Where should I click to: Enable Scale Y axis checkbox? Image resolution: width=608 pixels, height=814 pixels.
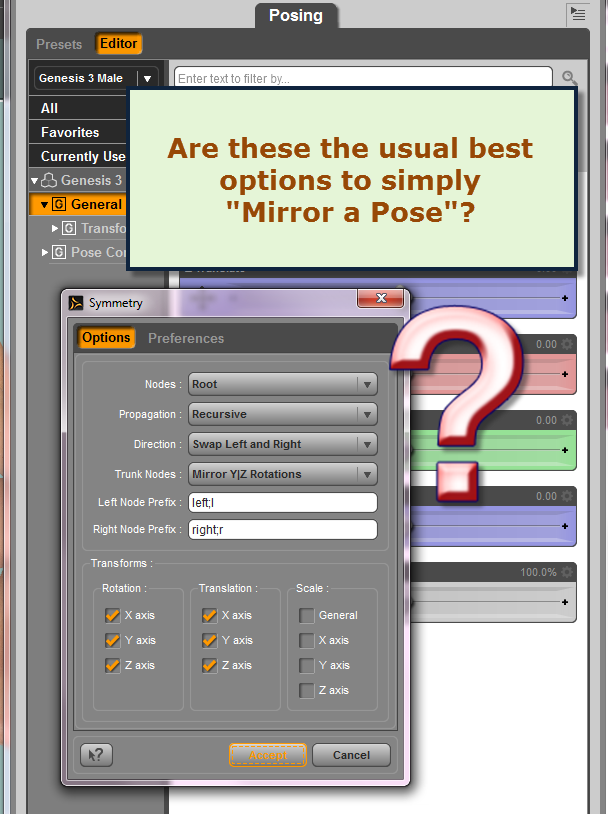[x=306, y=665]
